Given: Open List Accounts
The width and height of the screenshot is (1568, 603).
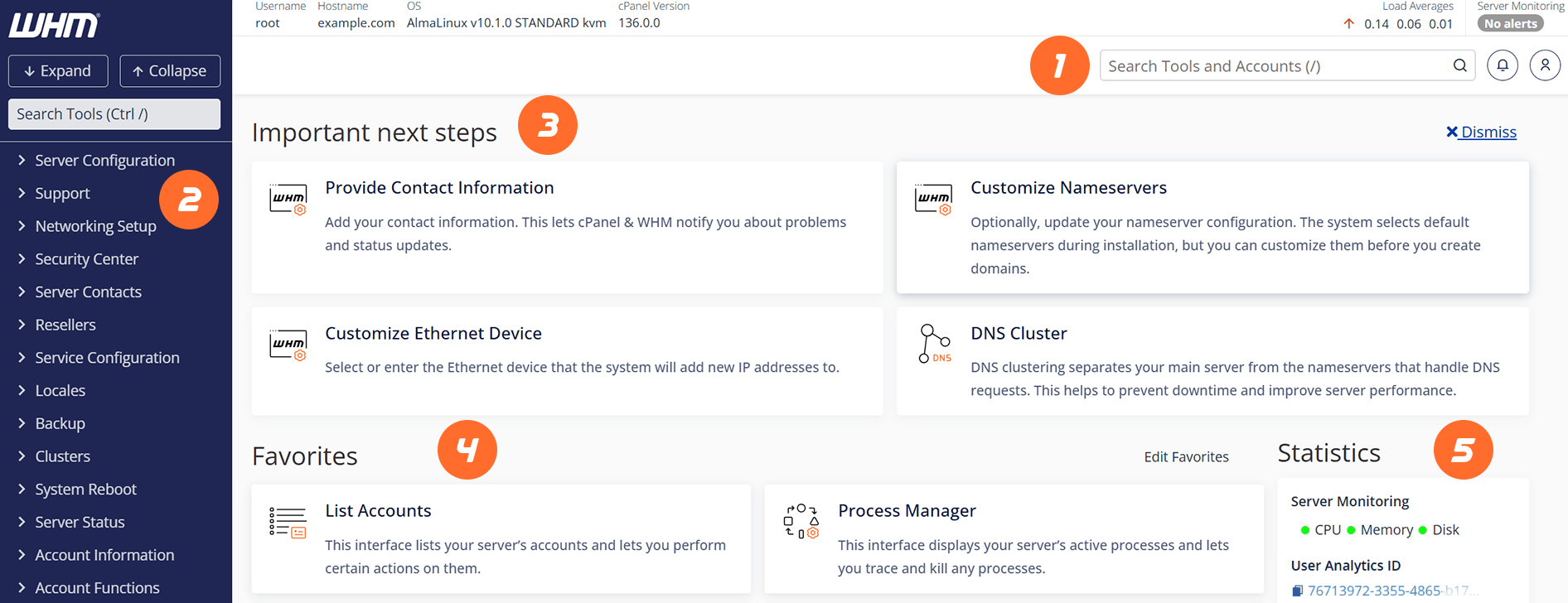Looking at the screenshot, I should 378,510.
